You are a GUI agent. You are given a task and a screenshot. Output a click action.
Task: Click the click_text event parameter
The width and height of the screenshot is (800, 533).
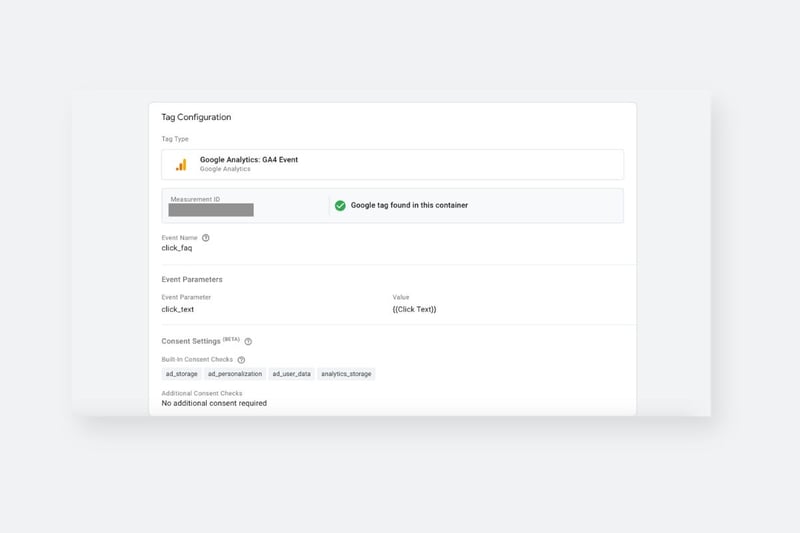(178, 309)
